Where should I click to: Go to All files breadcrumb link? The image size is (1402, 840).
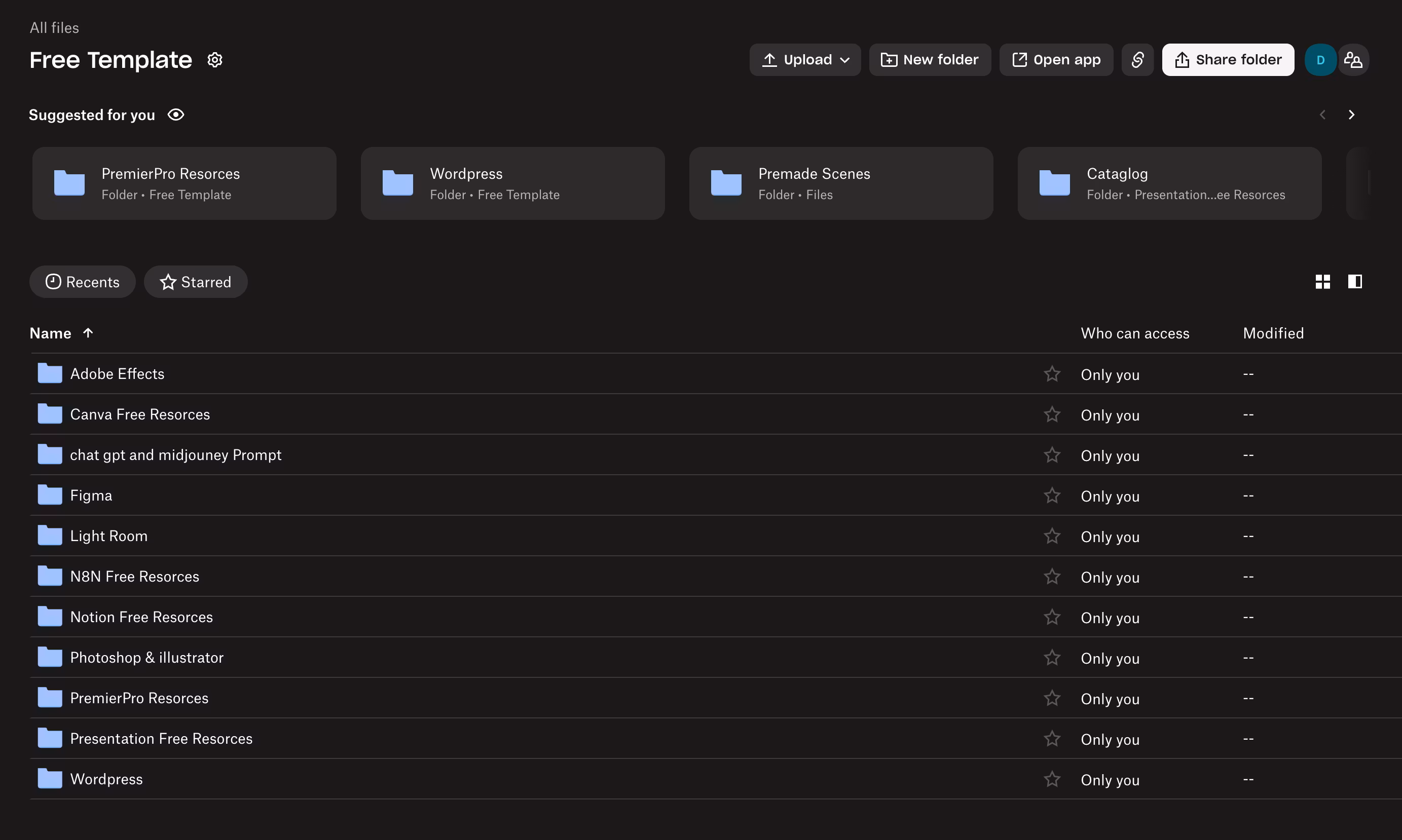coord(54,28)
